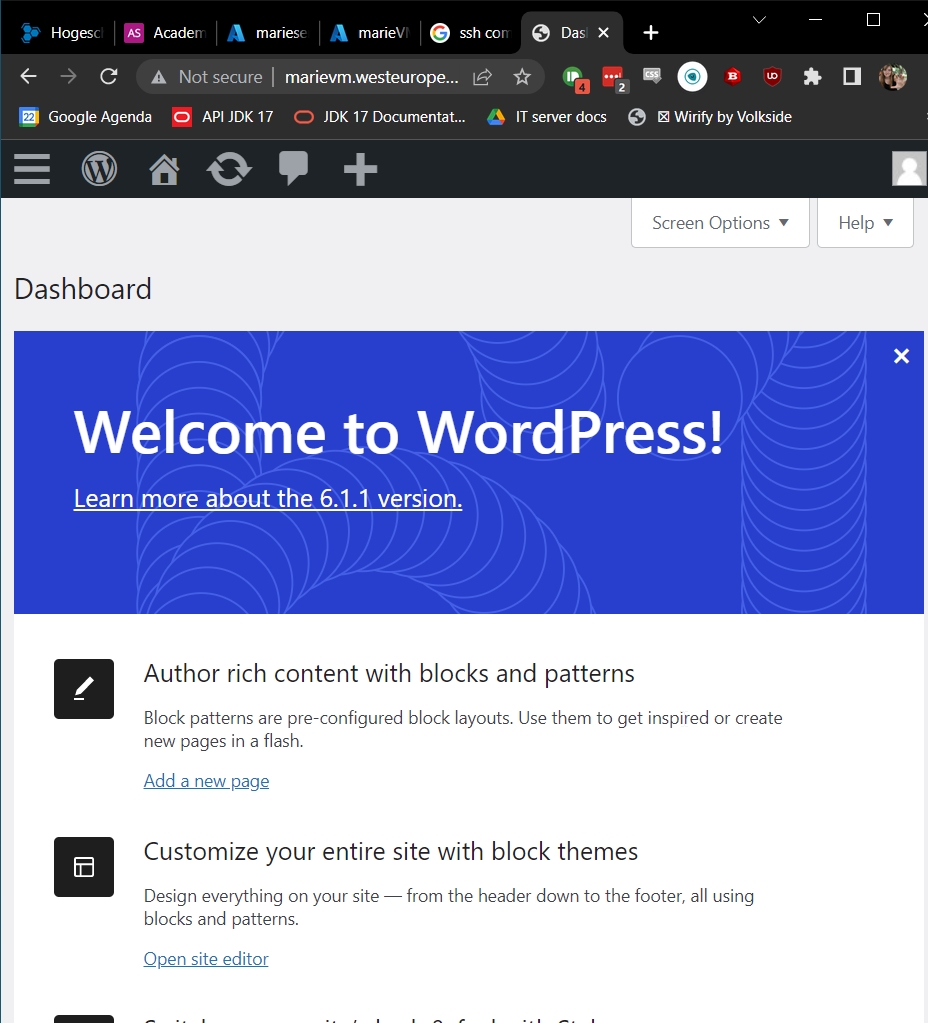
Task: Maximize the browser window
Action: click(873, 20)
